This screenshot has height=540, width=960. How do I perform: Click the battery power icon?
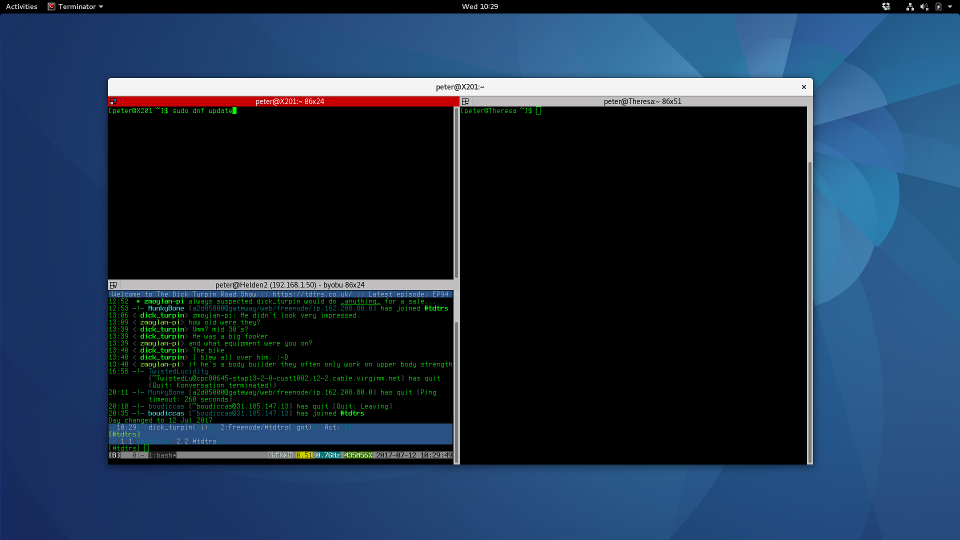tap(938, 7)
